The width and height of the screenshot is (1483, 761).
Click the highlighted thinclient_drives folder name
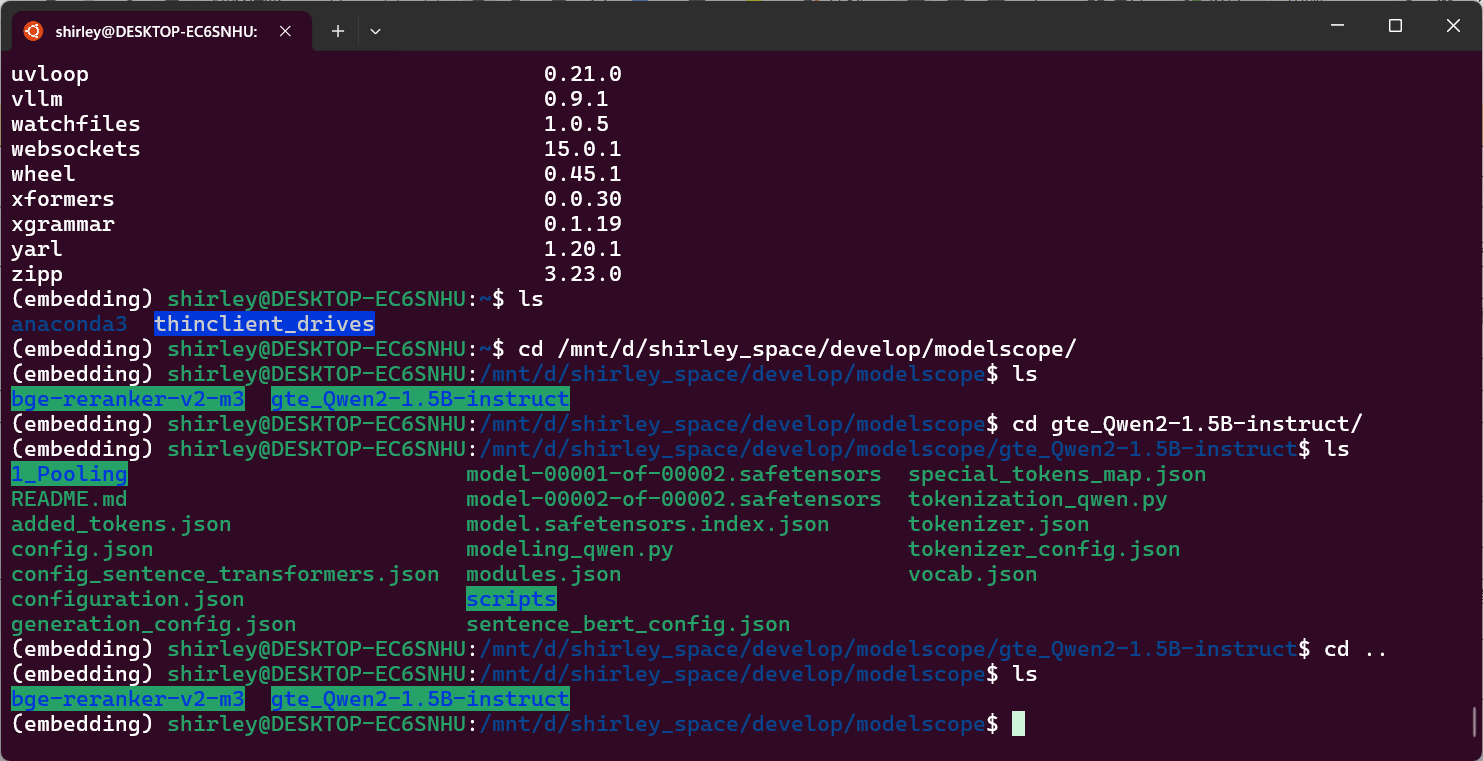(x=264, y=323)
